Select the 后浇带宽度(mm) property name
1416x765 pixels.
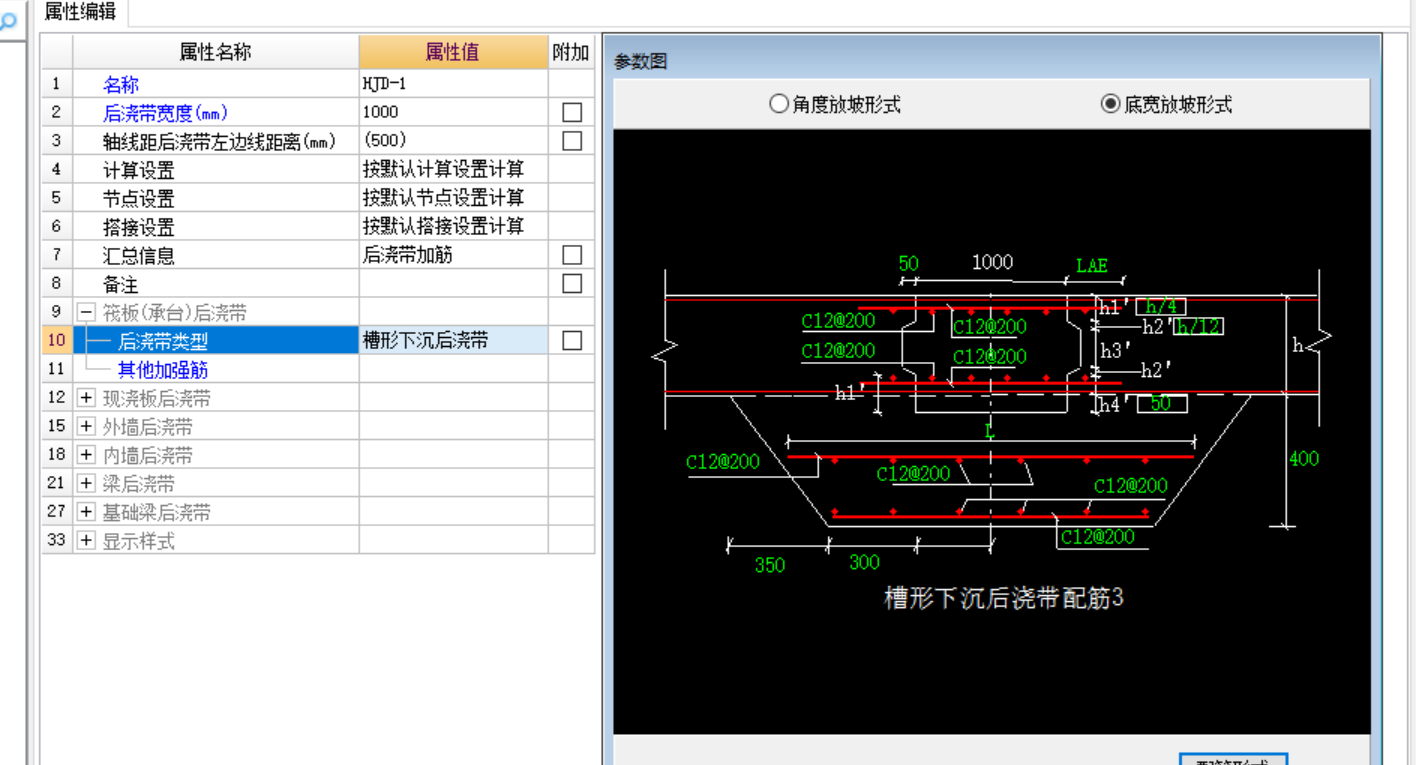point(216,112)
